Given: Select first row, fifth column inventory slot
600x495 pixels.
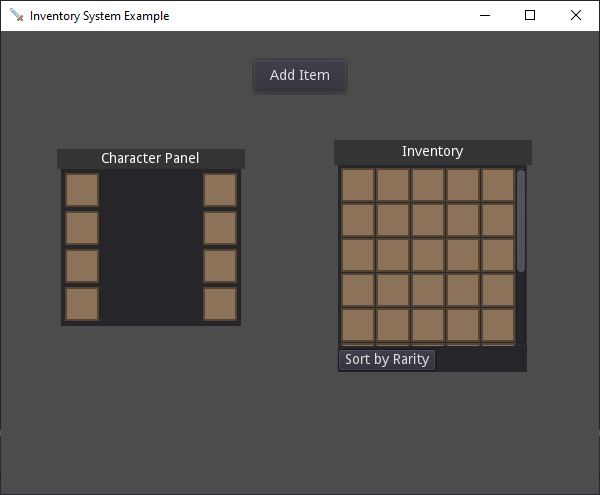Looking at the screenshot, I should tap(498, 185).
